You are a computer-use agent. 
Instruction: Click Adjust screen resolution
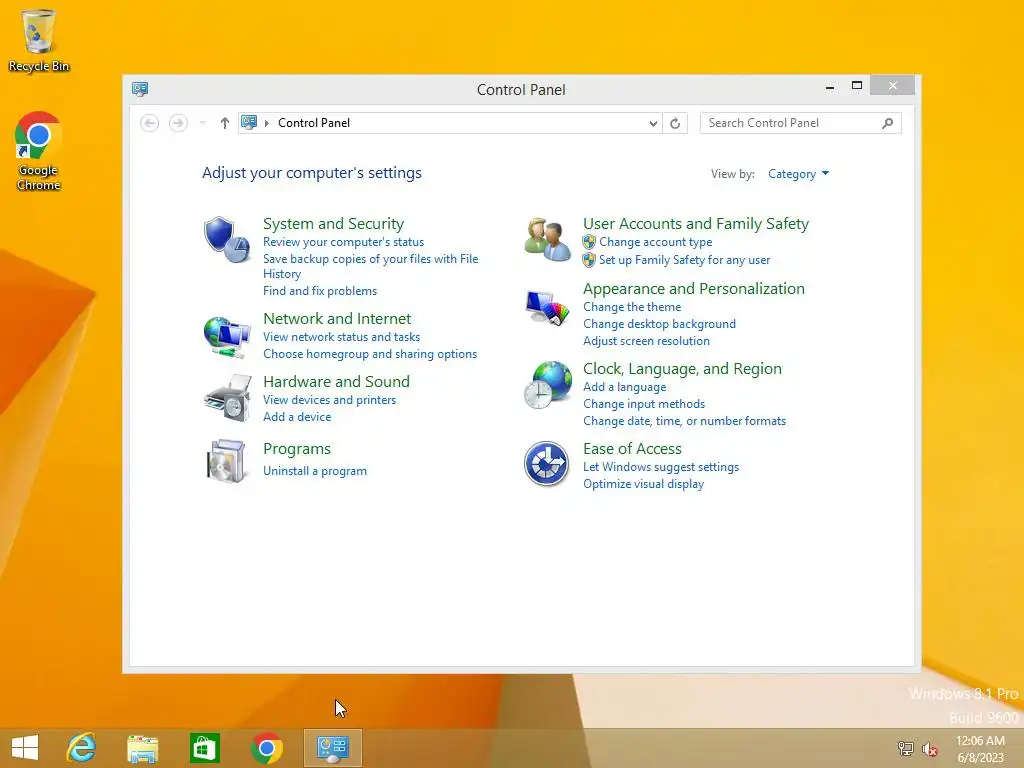[x=646, y=341]
